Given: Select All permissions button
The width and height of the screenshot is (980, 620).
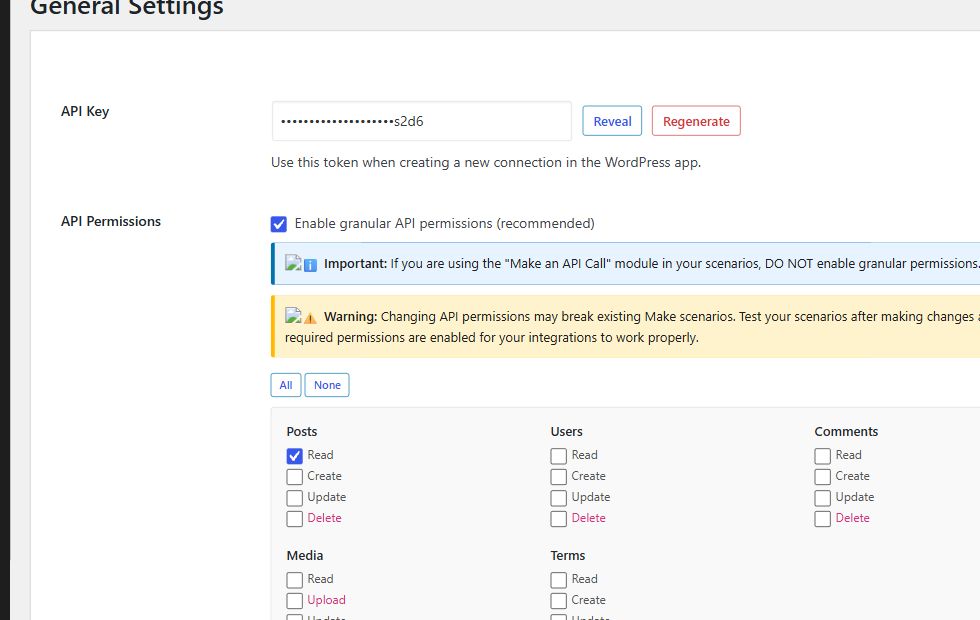Looking at the screenshot, I should point(286,385).
